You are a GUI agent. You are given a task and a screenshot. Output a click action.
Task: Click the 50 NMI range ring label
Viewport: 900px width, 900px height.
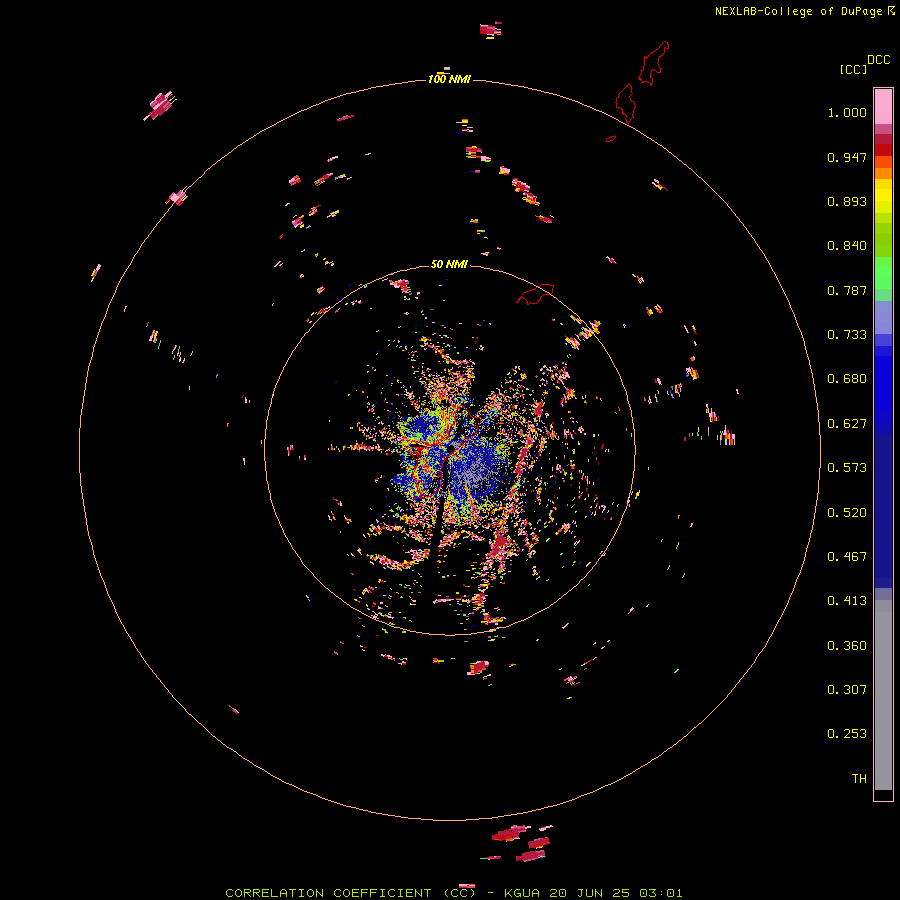[x=449, y=264]
